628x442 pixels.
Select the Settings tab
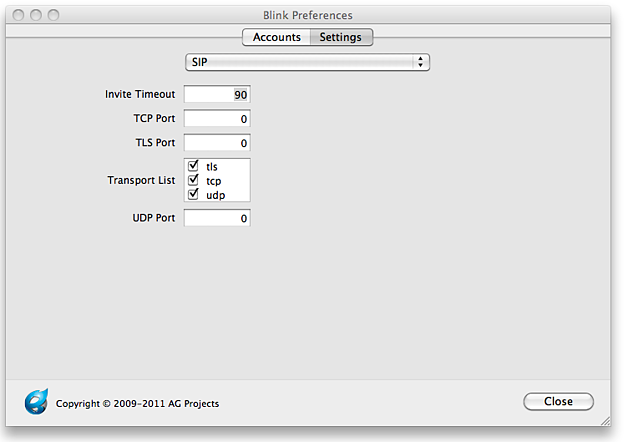341,37
